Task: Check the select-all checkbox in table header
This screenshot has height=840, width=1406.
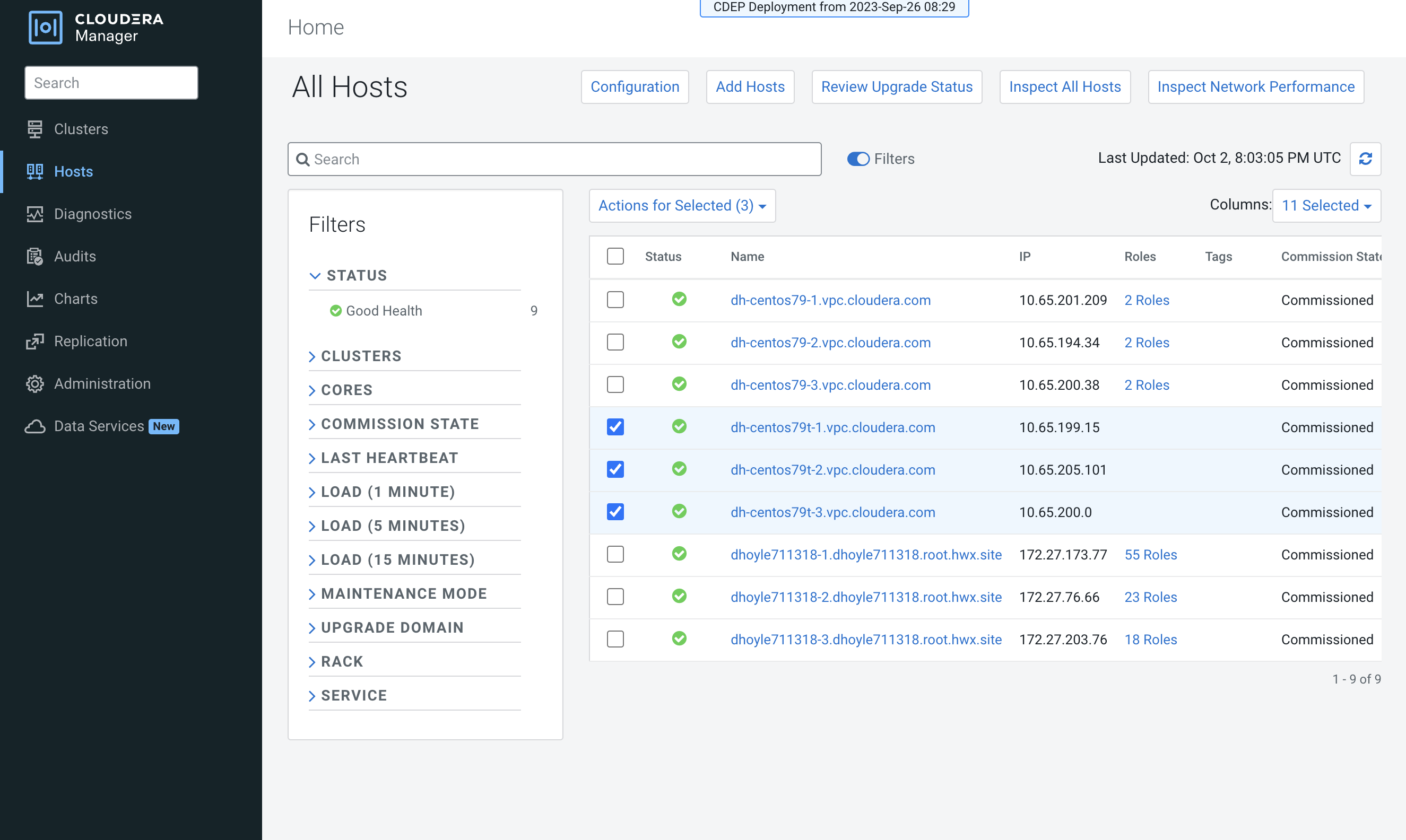Action: 615,257
